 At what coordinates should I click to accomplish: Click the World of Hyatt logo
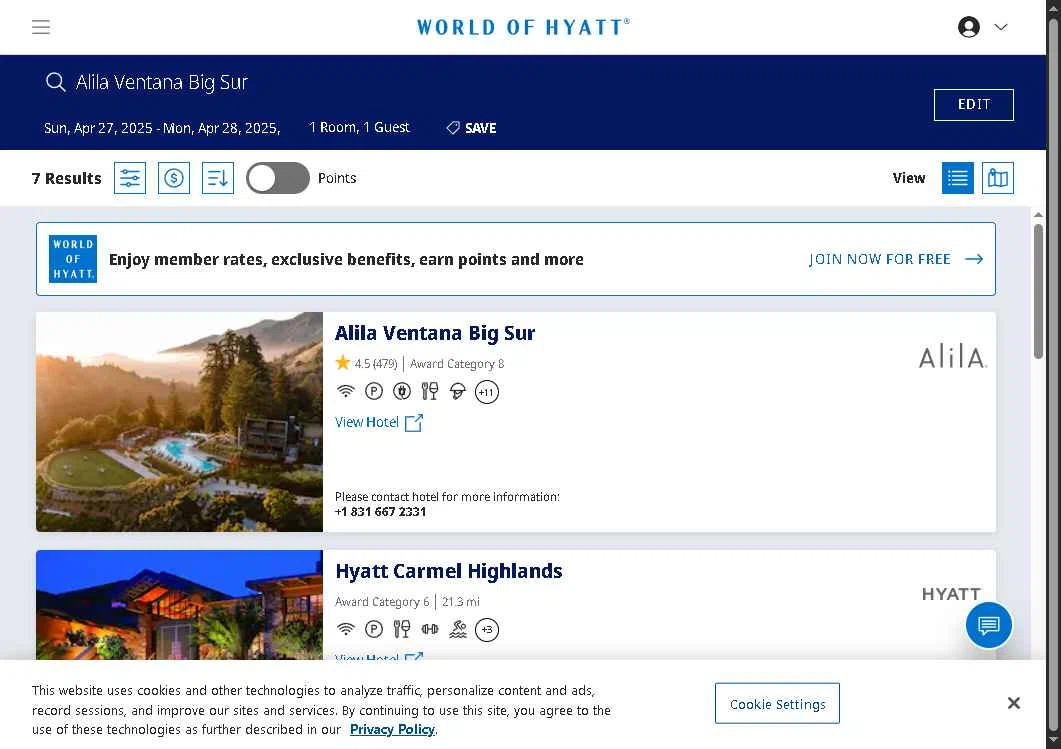coord(523,27)
